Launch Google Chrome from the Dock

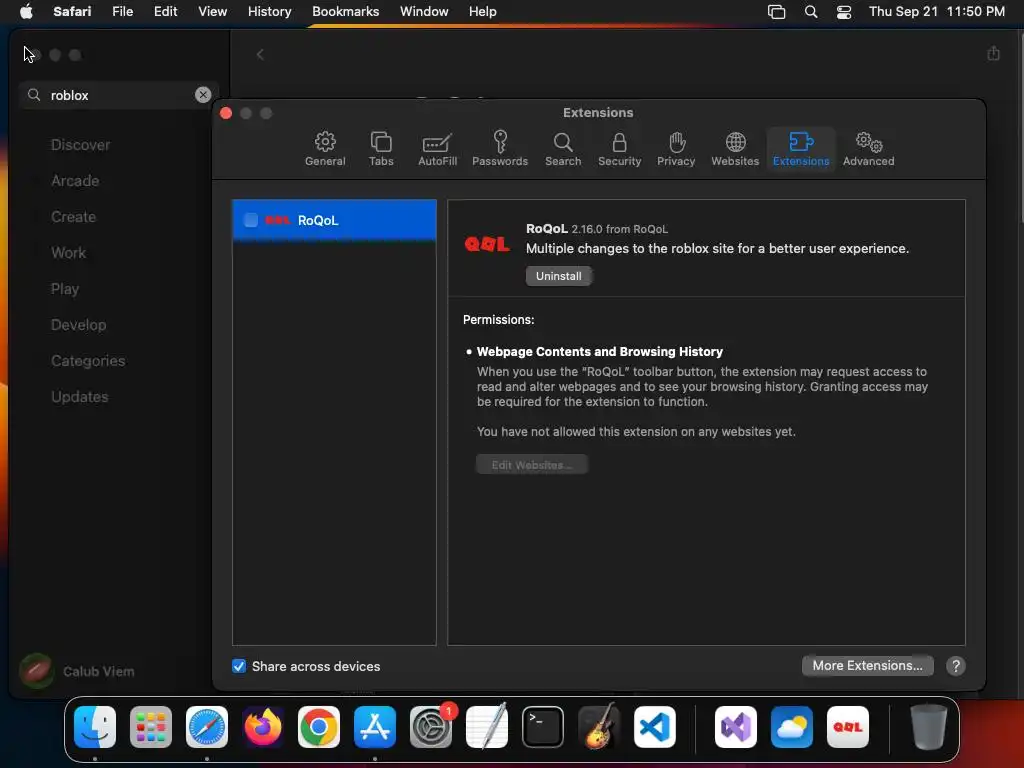(x=319, y=727)
